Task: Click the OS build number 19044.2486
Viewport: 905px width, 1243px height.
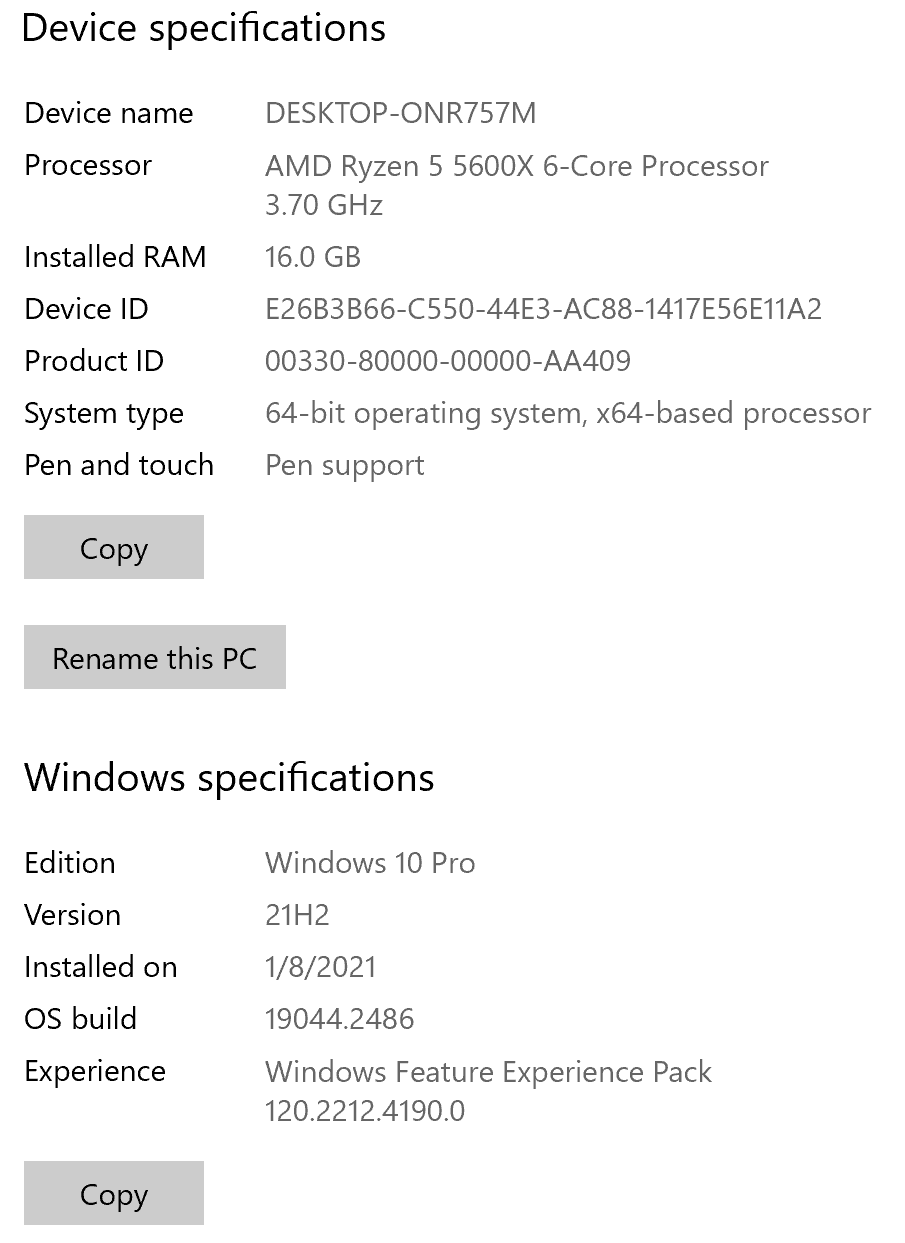Action: click(339, 1019)
